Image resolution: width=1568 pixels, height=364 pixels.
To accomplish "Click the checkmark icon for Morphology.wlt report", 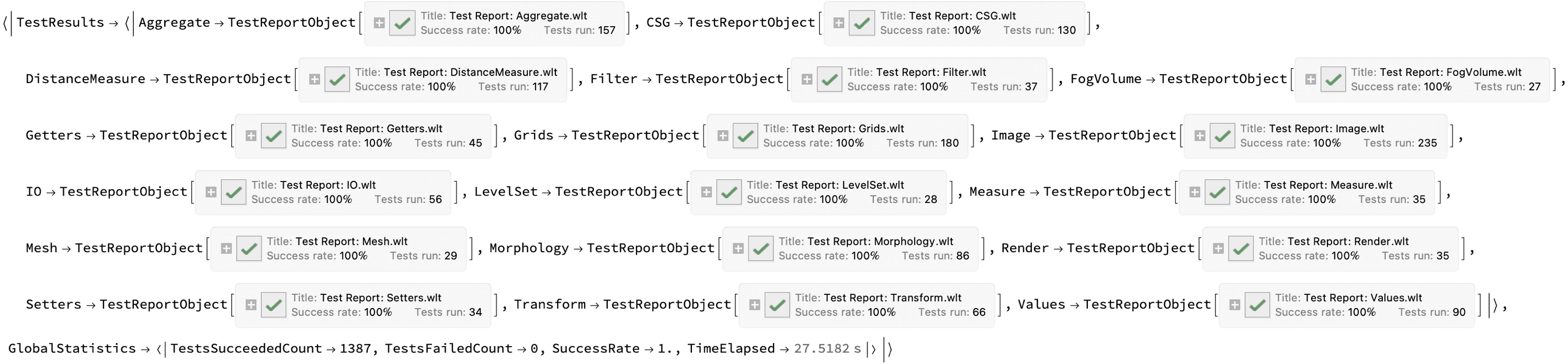I will pyautogui.click(x=760, y=248).
